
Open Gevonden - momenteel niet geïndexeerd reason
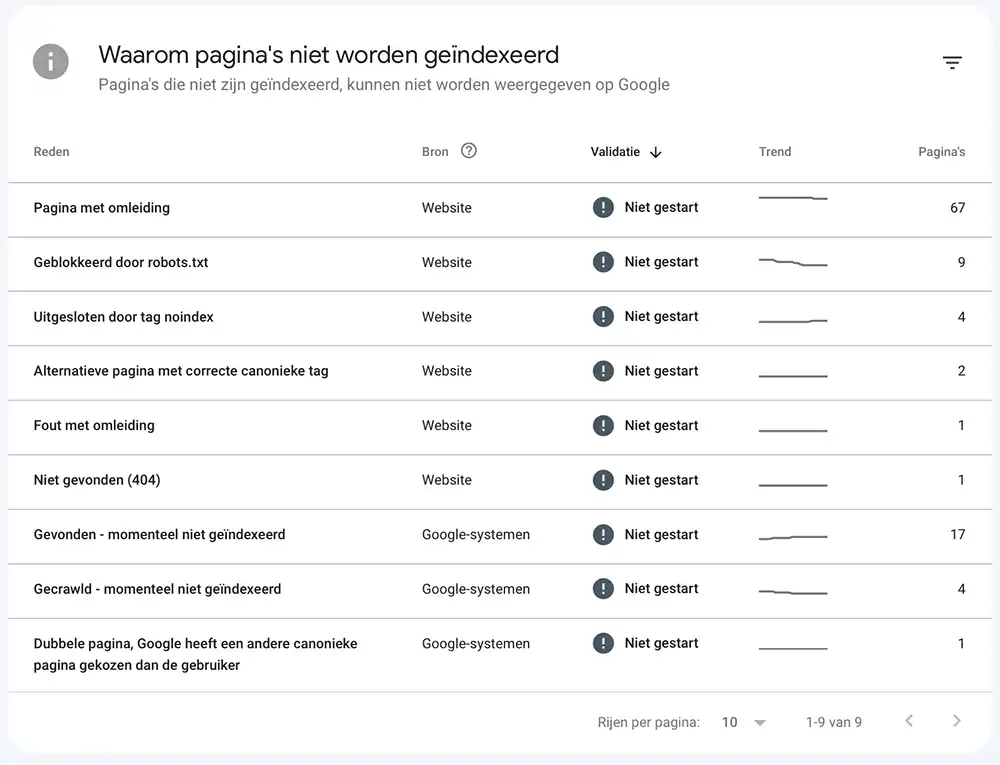159,534
